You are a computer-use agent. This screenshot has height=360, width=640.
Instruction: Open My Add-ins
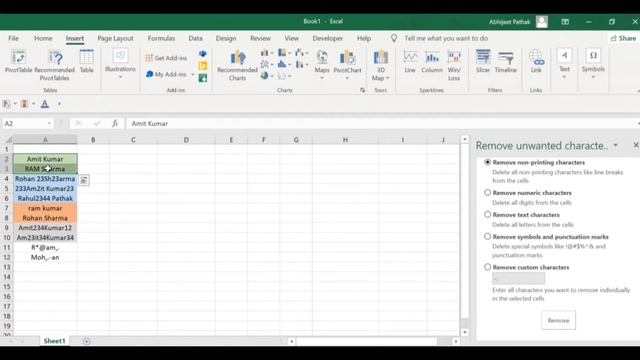point(166,74)
